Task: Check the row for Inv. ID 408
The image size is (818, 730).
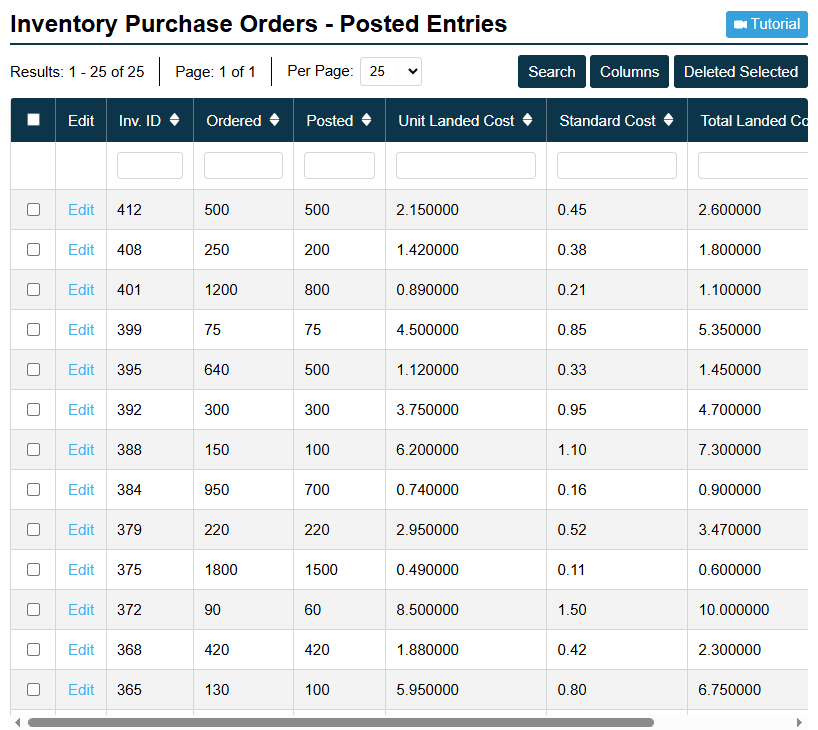Action: [x=33, y=249]
